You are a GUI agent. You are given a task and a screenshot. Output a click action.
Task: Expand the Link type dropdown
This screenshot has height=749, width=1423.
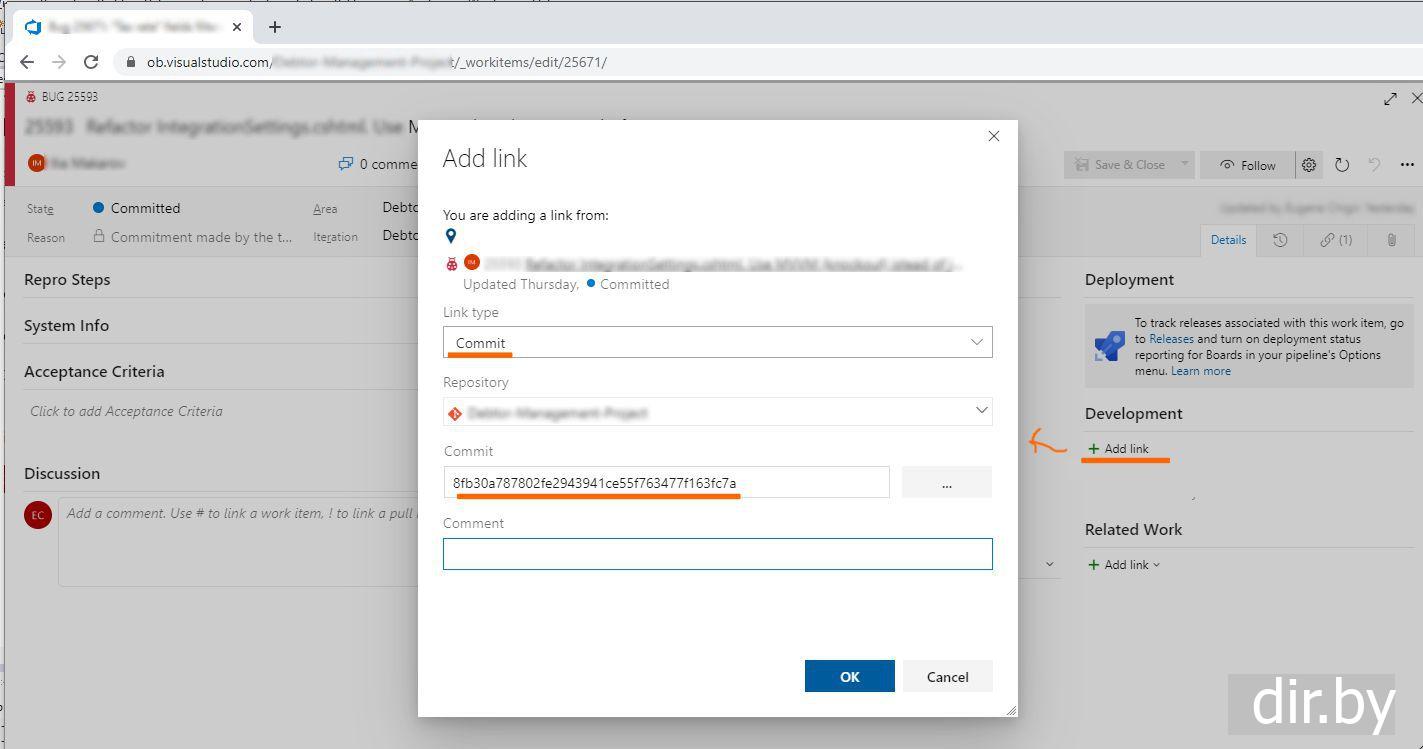tap(717, 342)
